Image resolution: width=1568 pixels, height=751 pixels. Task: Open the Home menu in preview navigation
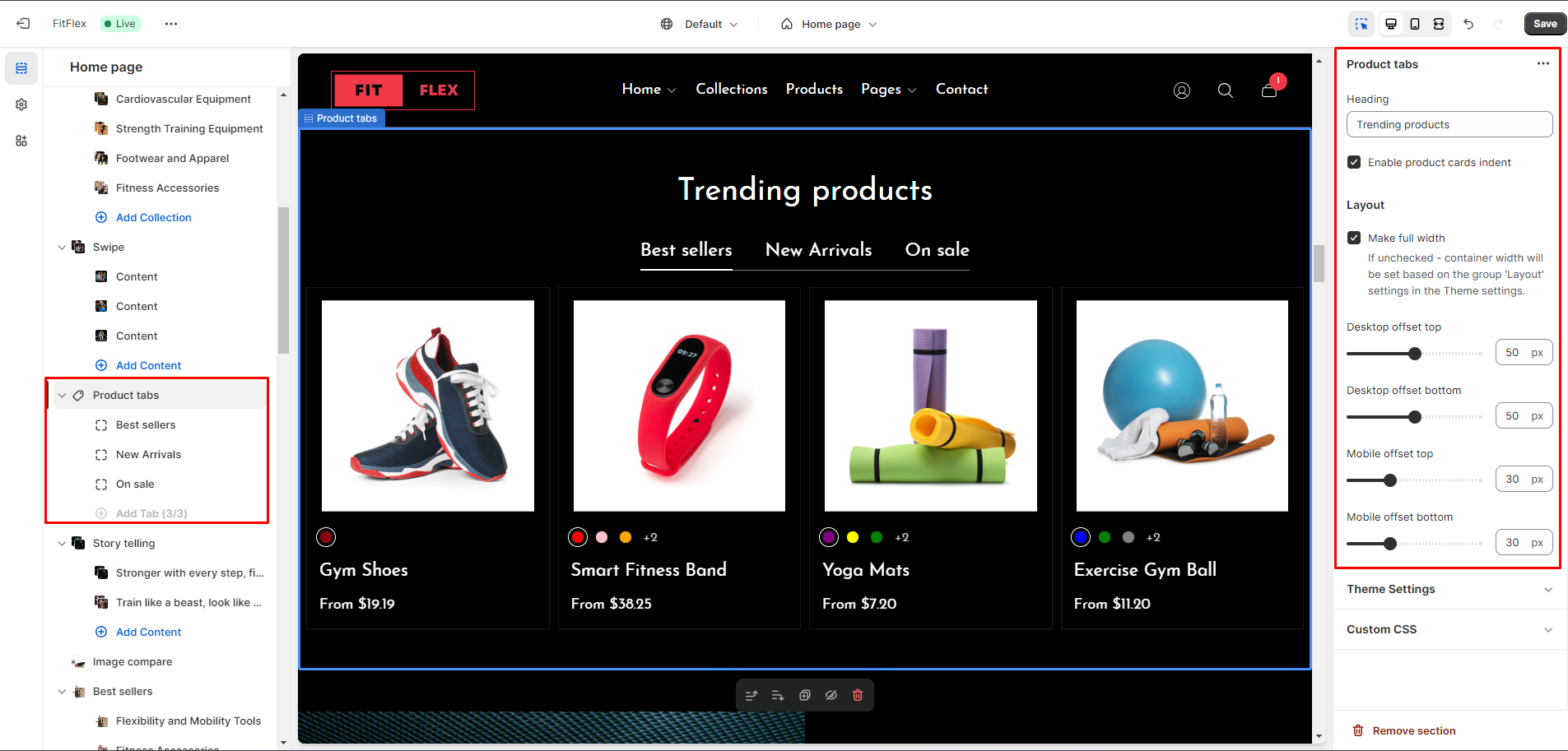649,89
